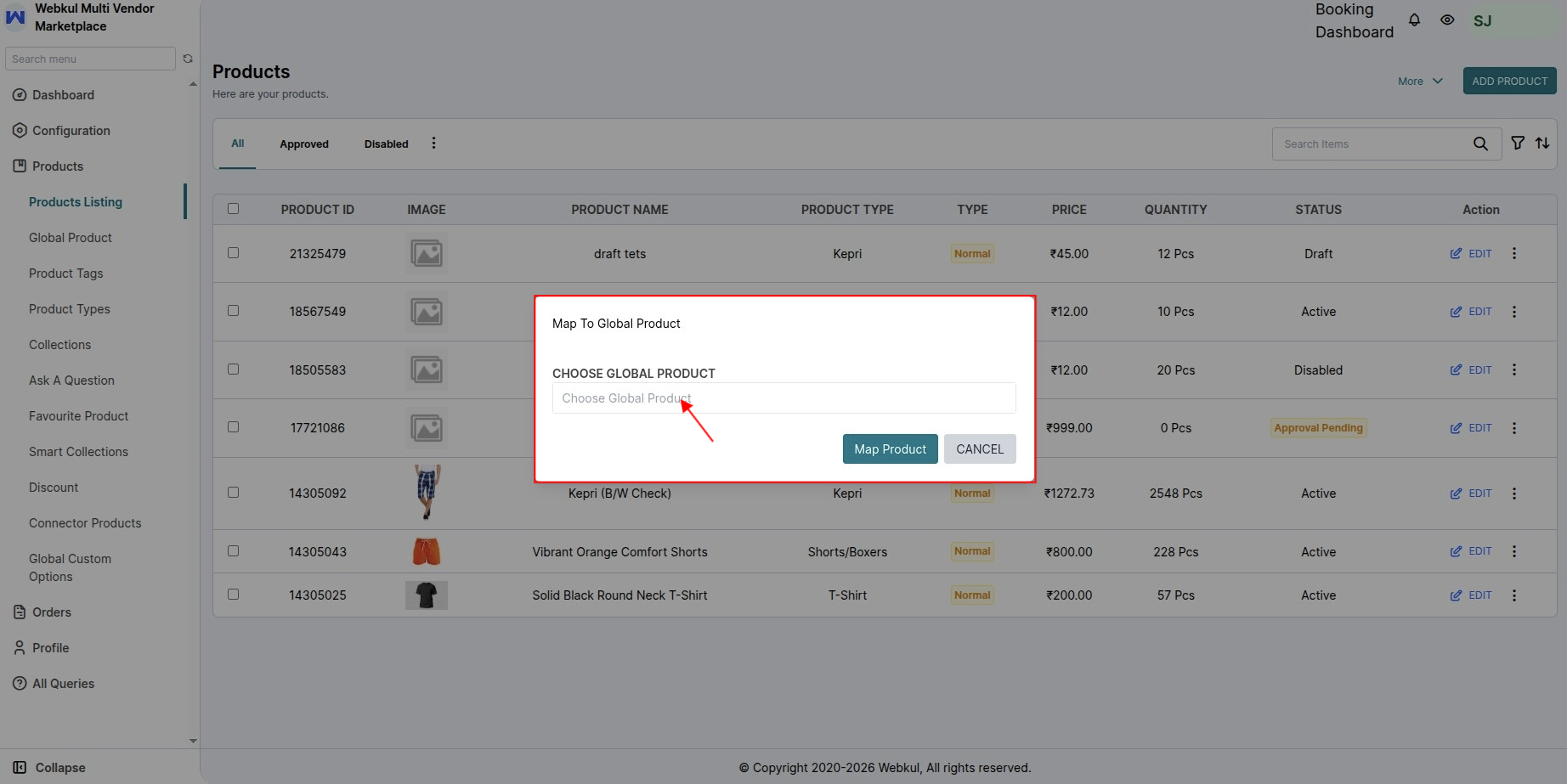This screenshot has width=1567, height=784.
Task: Open Product Types submenu item
Action: (70, 309)
